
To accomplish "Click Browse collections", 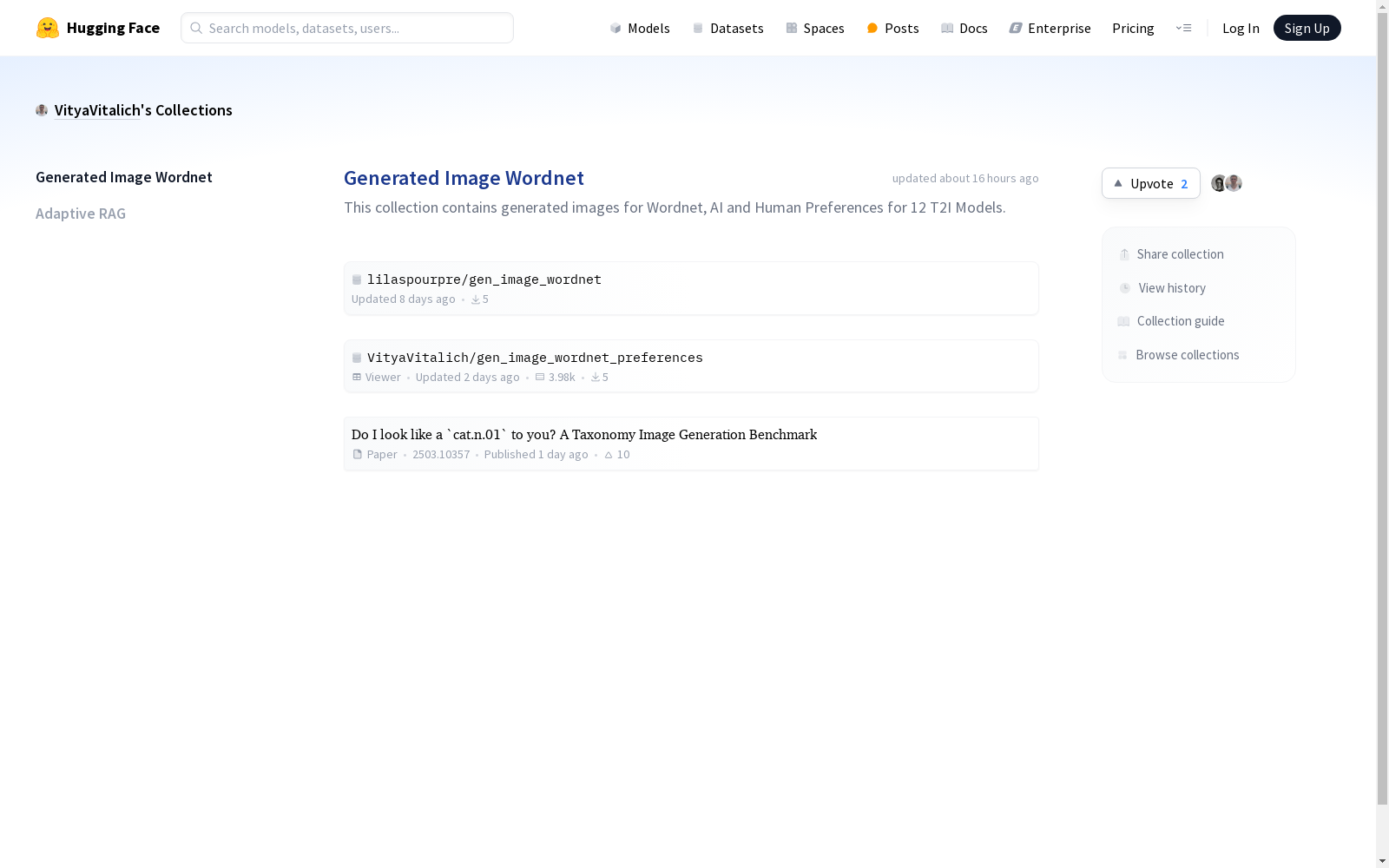I will point(1178,355).
